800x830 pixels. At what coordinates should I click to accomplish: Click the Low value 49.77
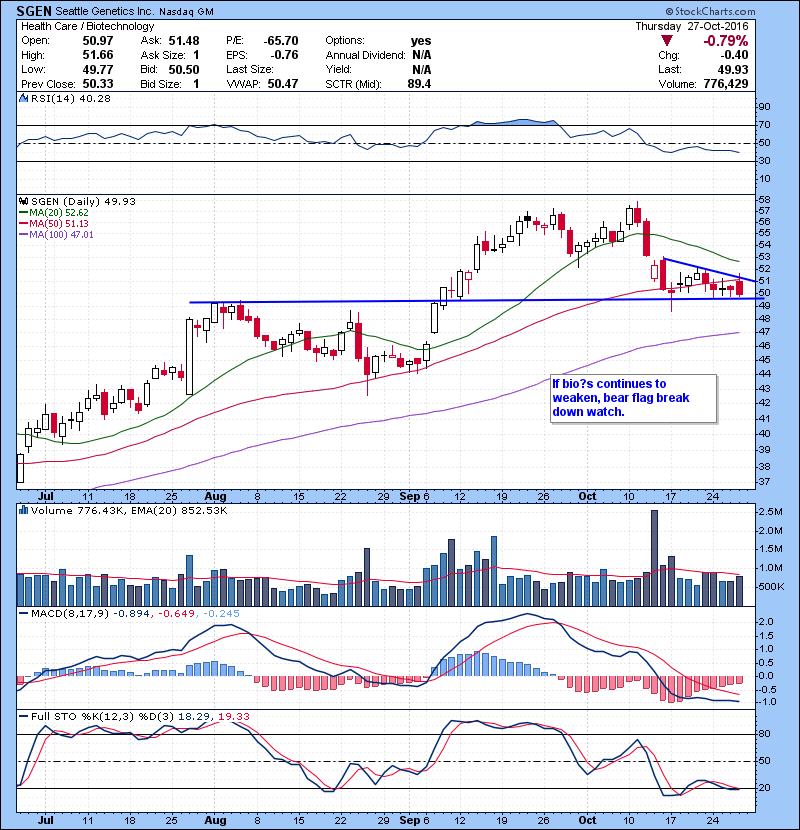point(98,69)
